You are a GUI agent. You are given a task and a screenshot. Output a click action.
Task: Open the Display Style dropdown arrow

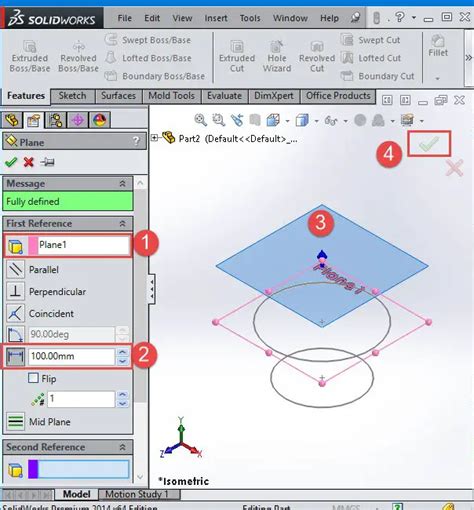[316, 121]
